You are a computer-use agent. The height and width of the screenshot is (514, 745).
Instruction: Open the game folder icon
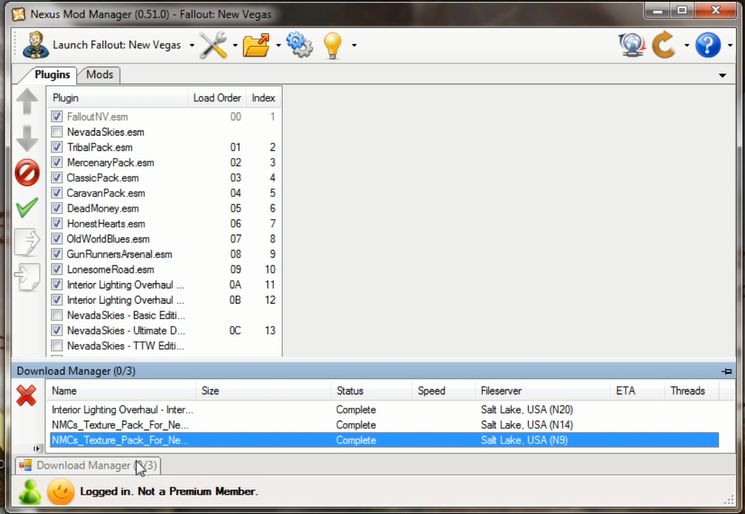pos(256,45)
